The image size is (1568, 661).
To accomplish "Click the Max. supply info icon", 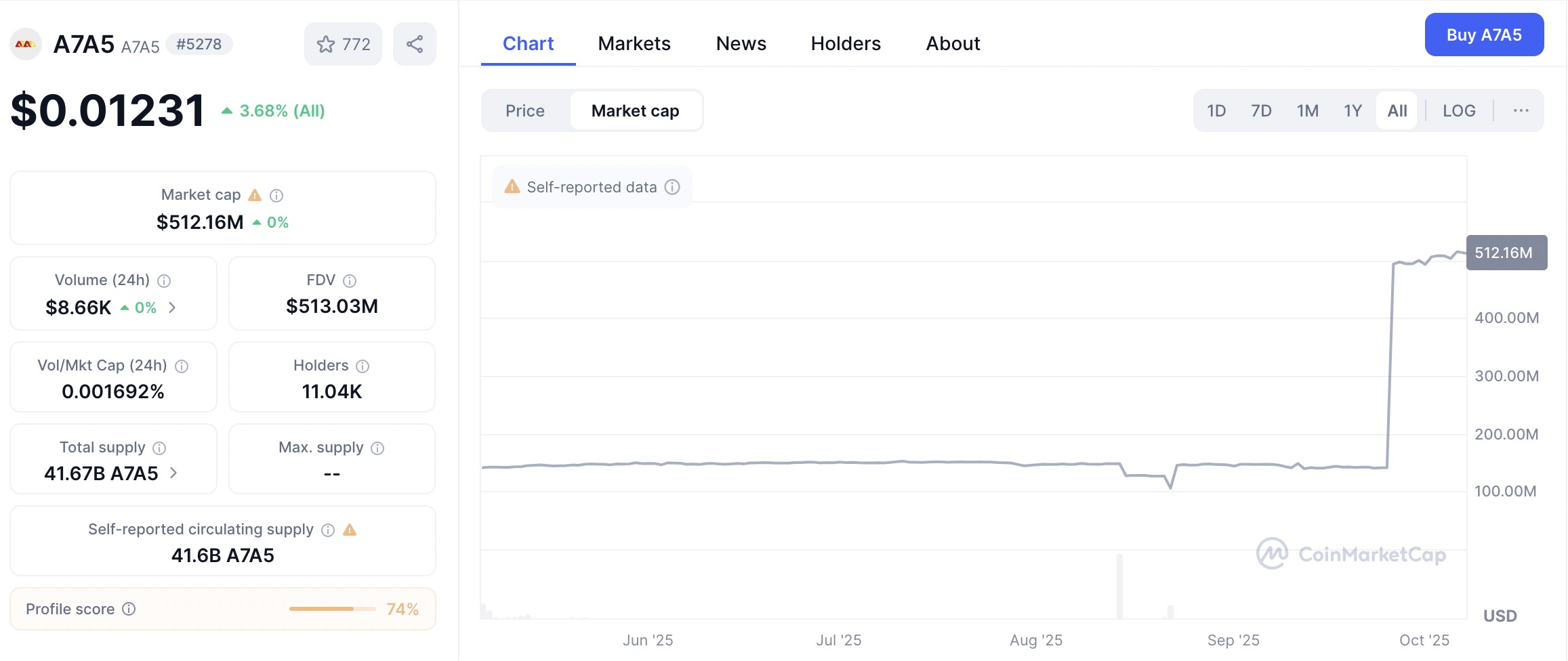I will click(378, 448).
